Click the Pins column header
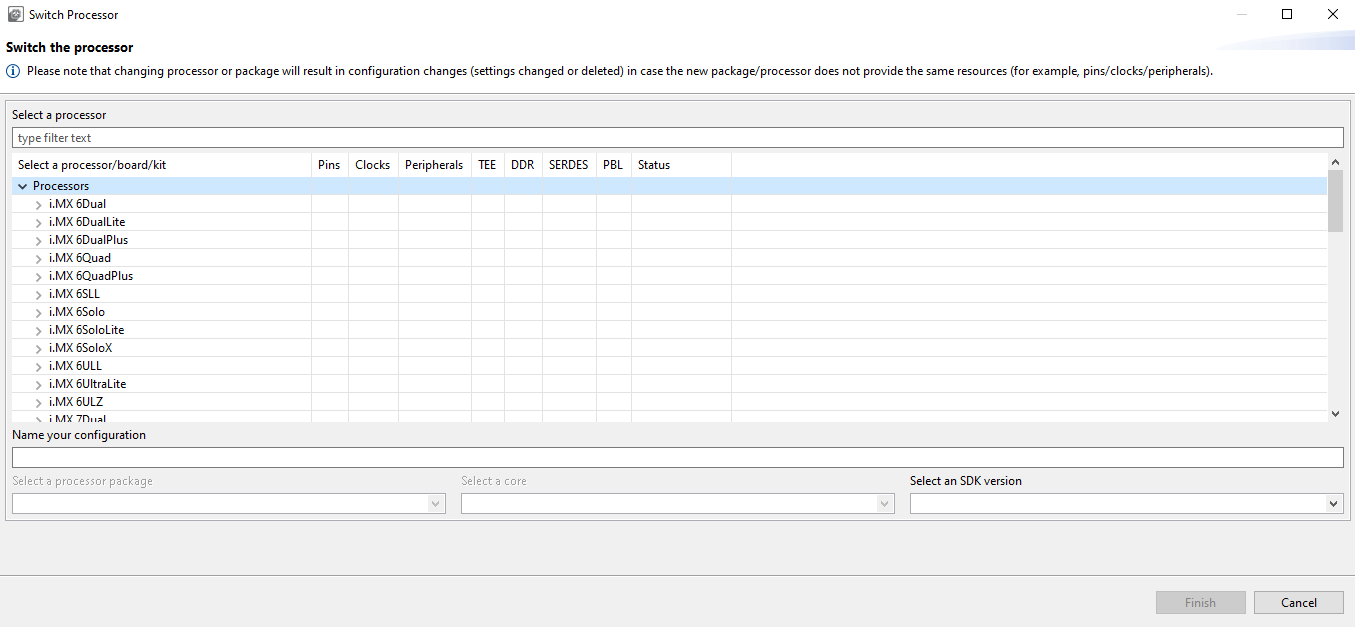Screen dimensions: 1355x627 point(329,165)
